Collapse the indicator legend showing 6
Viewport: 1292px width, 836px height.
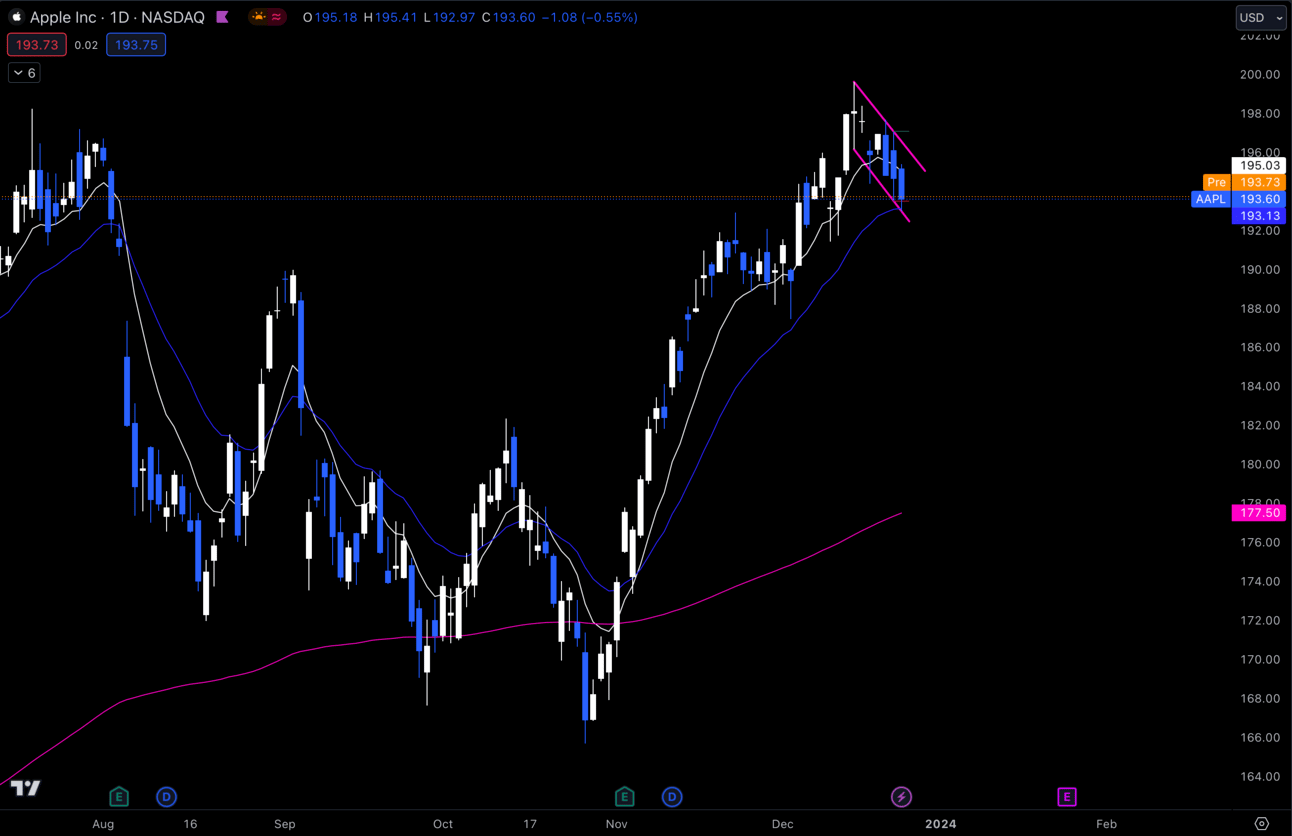point(24,73)
